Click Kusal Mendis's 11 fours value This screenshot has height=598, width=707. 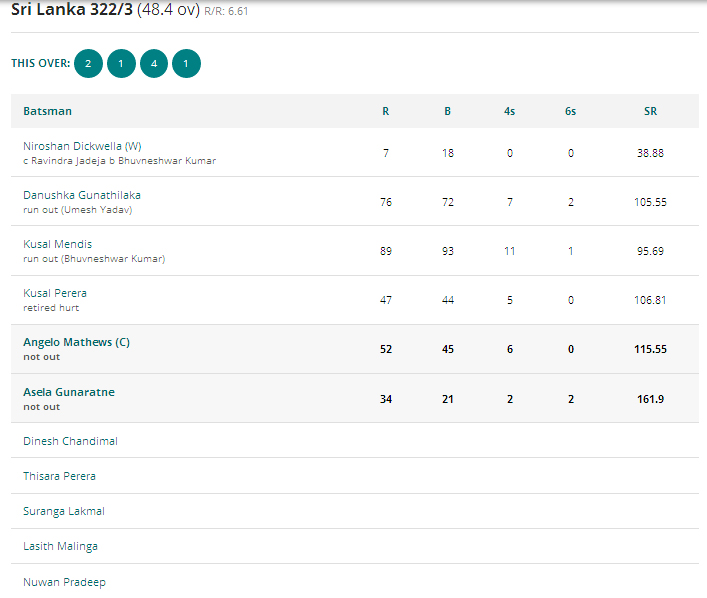510,251
